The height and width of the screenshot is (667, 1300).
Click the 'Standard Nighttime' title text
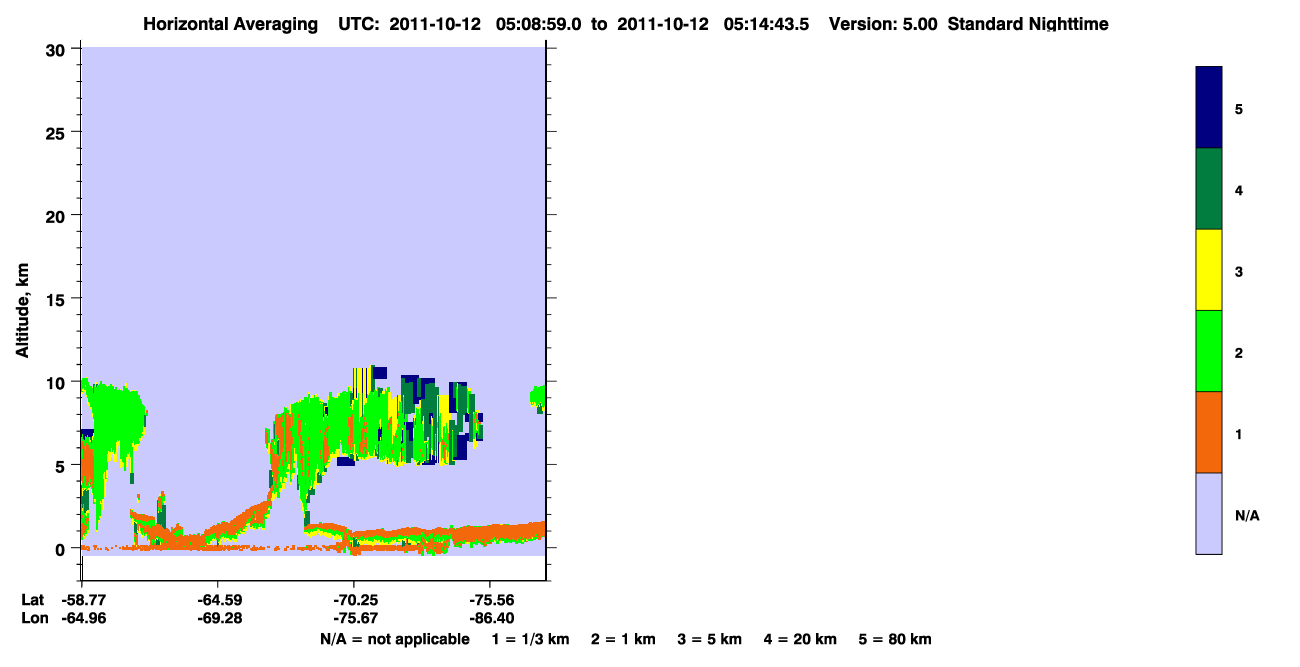coord(1028,23)
